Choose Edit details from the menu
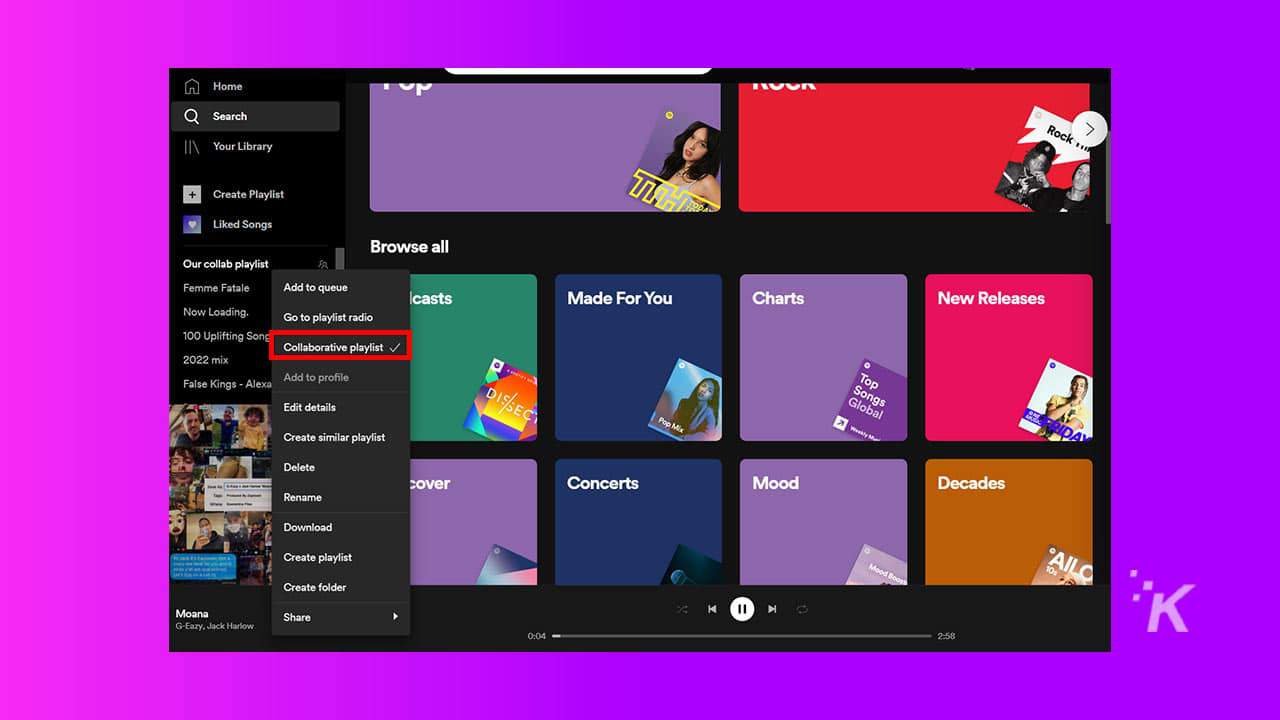 (309, 407)
